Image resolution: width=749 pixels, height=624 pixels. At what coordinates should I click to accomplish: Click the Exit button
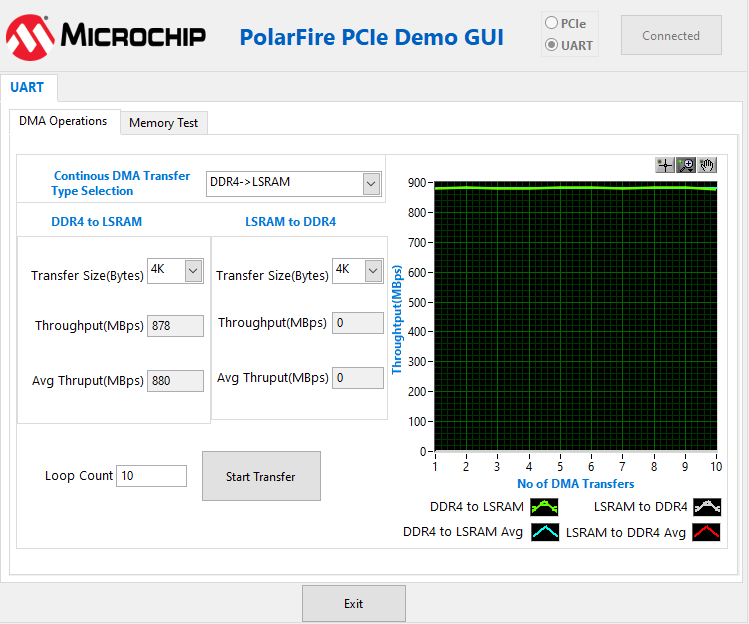point(354,603)
